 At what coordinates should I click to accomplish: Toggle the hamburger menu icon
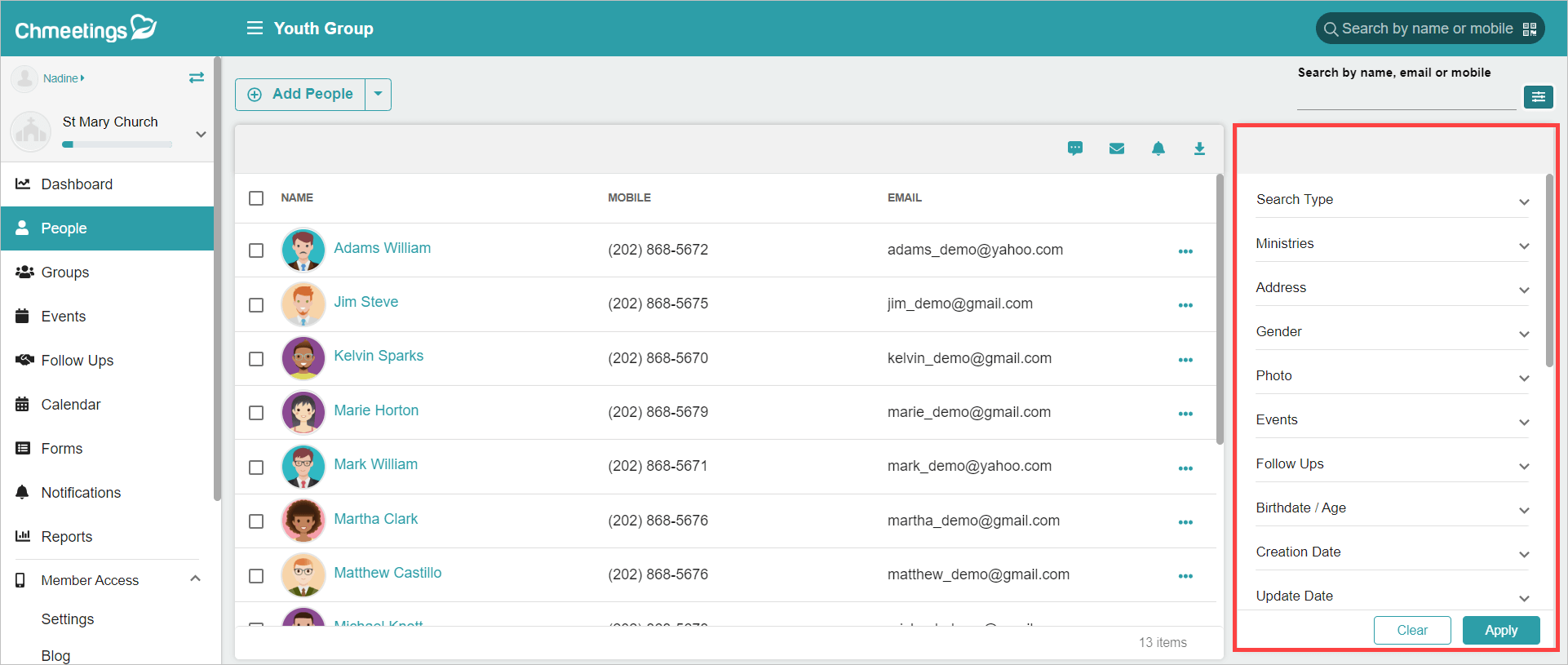point(255,29)
